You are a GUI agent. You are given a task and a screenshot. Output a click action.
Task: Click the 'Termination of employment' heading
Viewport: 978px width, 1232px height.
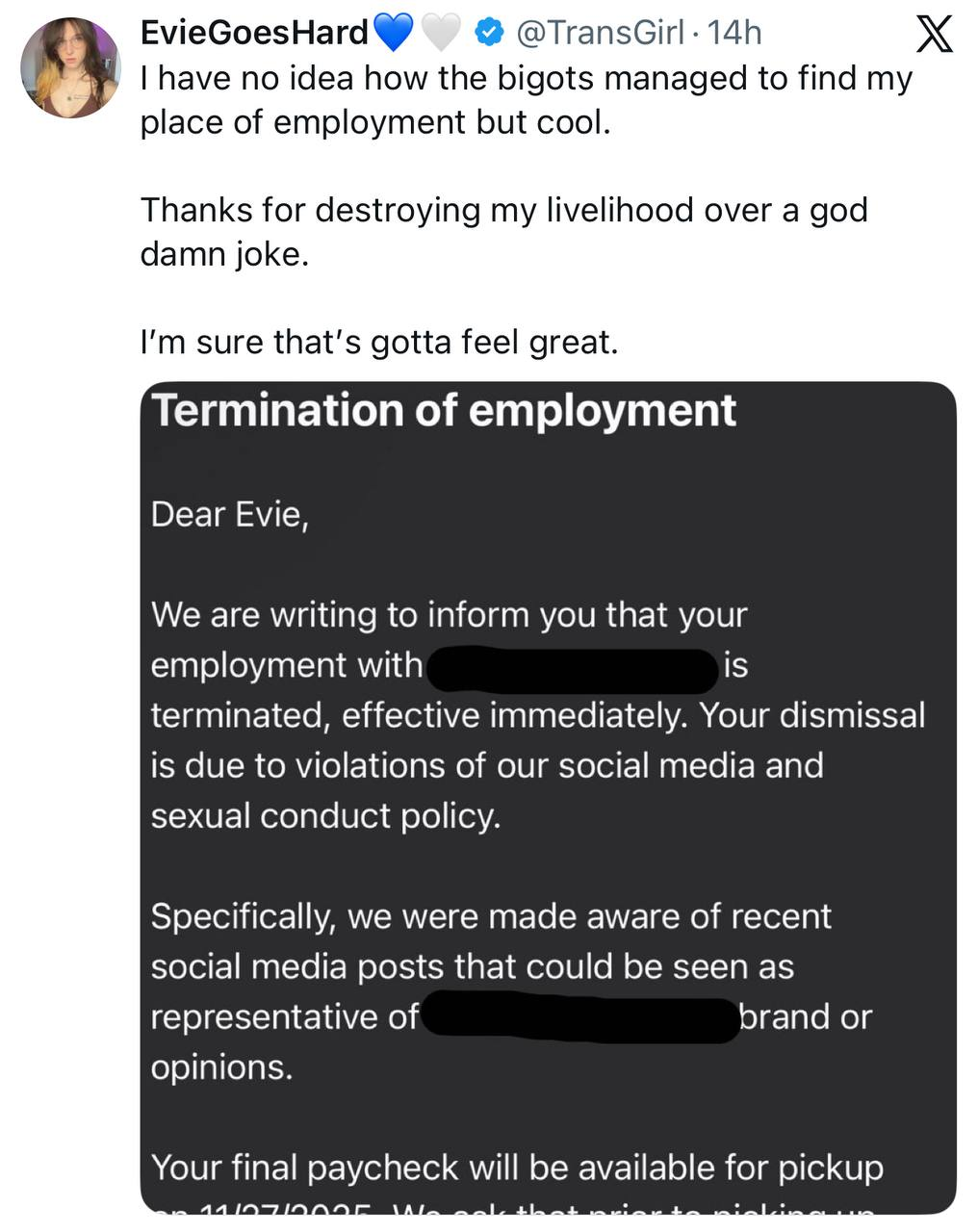[445, 411]
